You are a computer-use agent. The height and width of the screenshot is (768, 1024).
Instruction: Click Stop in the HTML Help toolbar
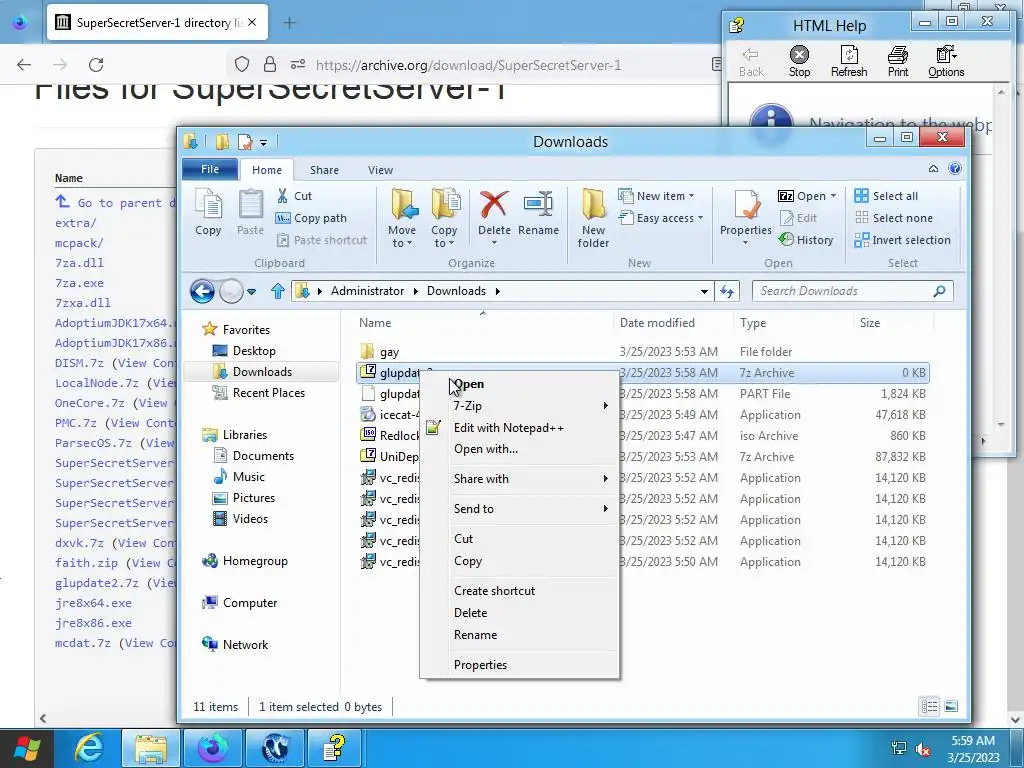[799, 62]
